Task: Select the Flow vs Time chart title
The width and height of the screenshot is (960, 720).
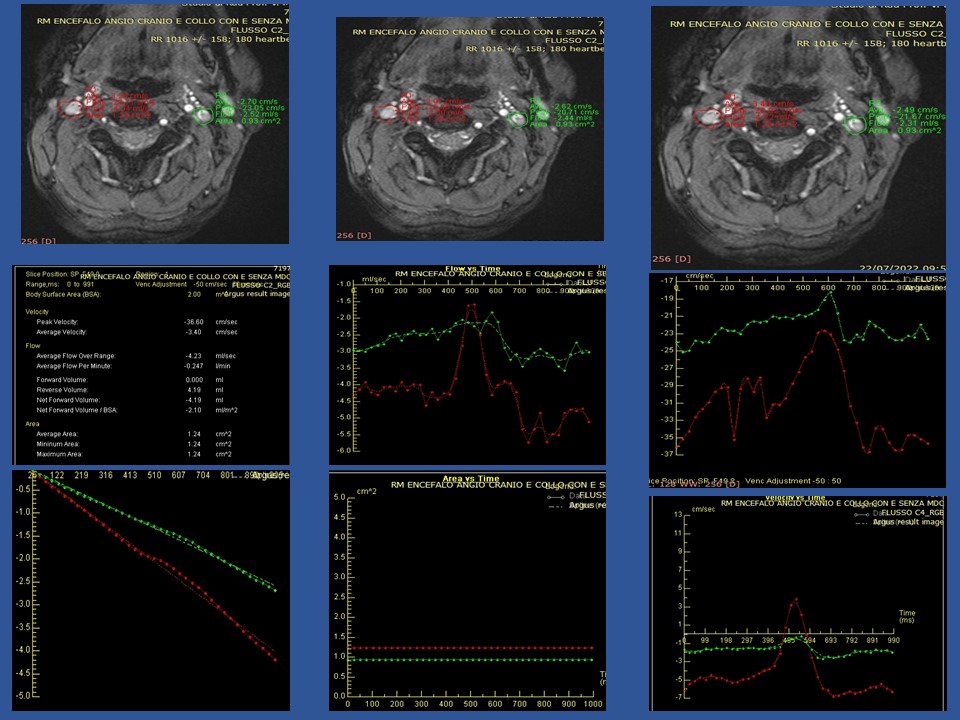Action: [x=472, y=269]
